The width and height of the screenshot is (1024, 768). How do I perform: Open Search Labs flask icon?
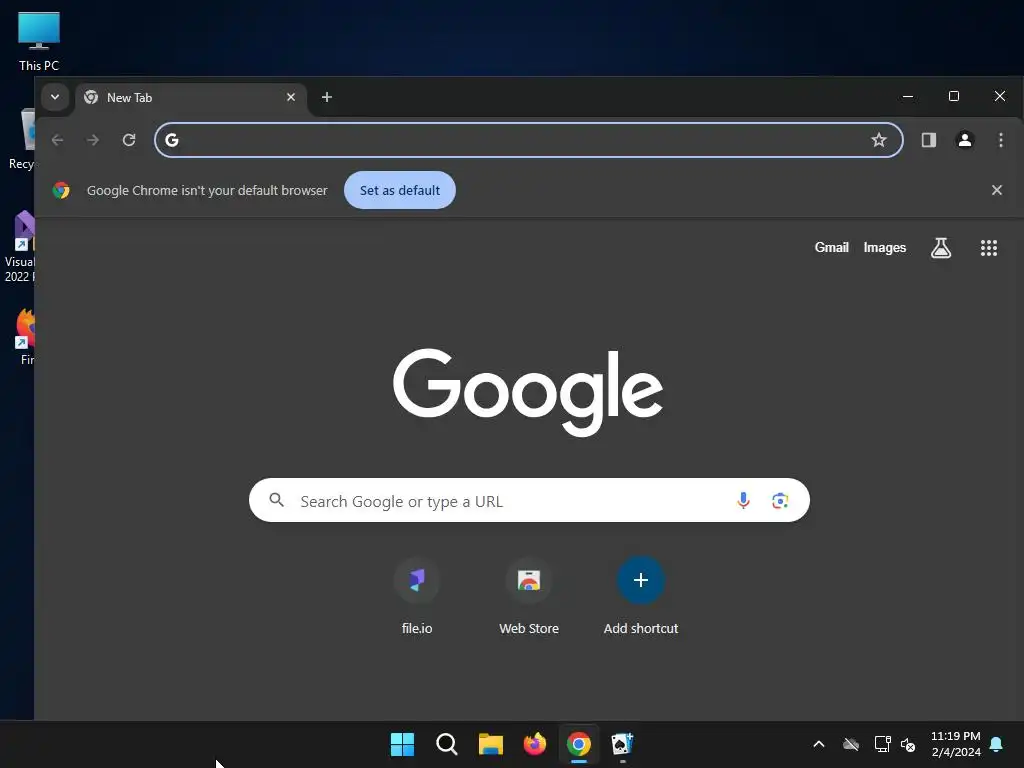click(x=940, y=248)
